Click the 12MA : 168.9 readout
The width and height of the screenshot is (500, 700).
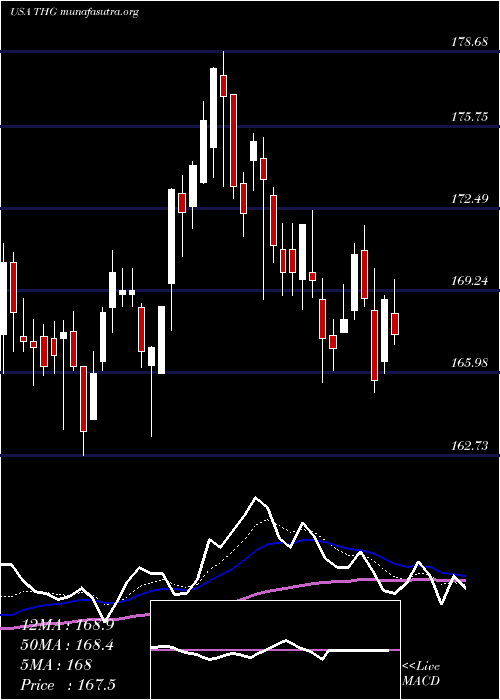click(67, 625)
